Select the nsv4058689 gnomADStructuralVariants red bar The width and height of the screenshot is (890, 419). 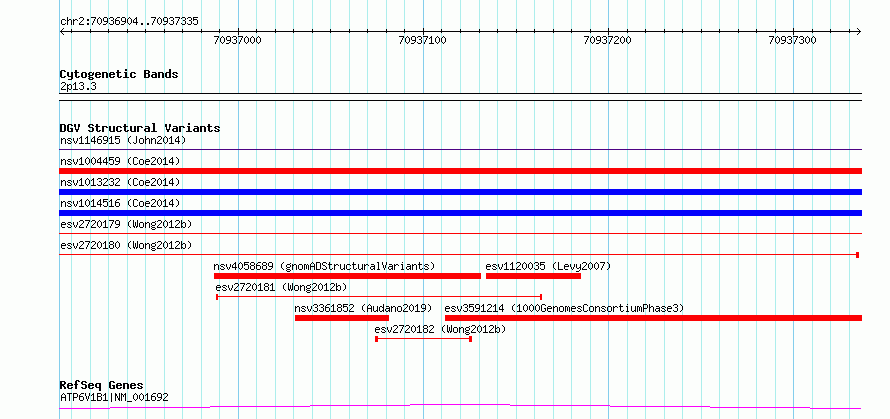[347, 276]
